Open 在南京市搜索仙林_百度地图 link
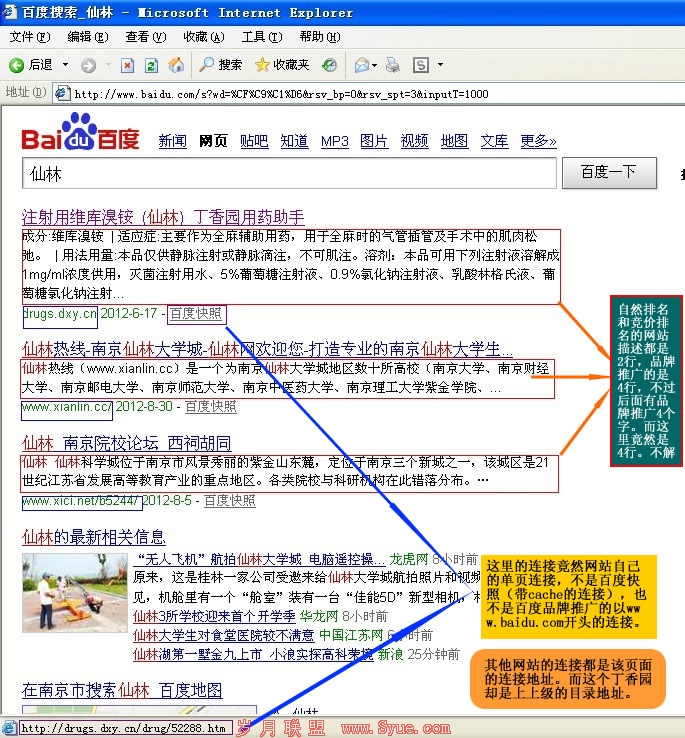Image resolution: width=685 pixels, height=738 pixels. (x=122, y=690)
